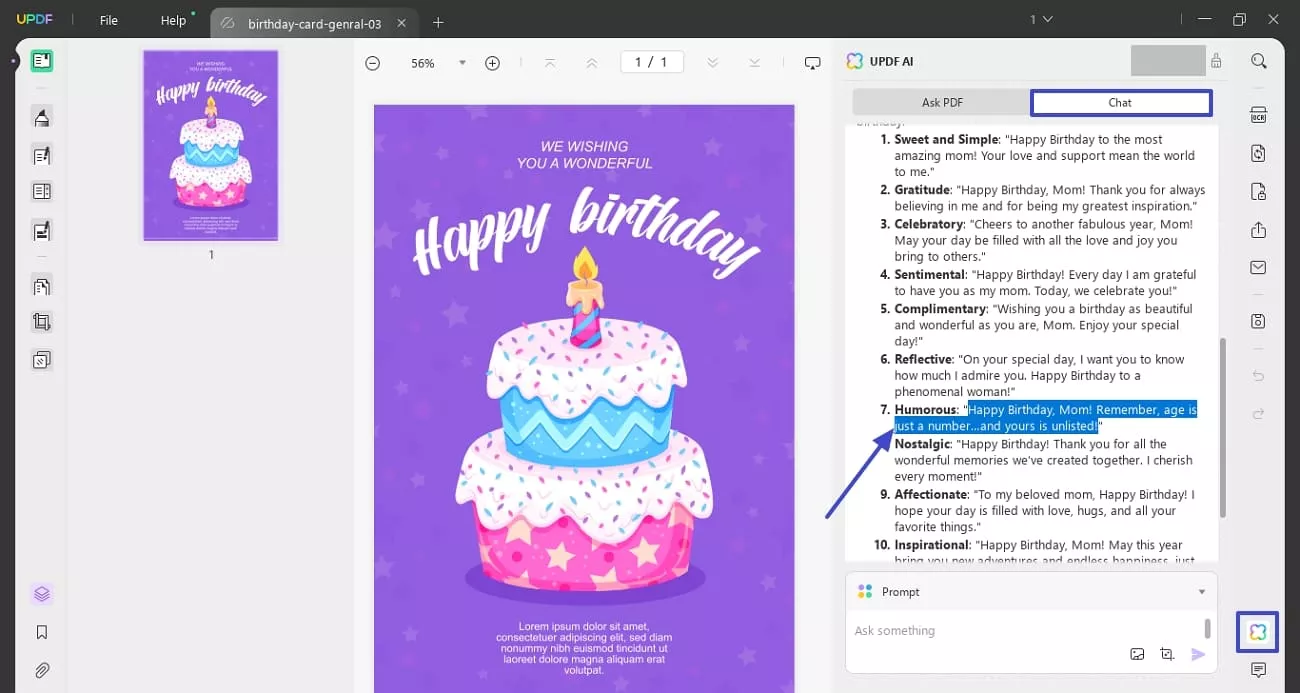Open the Protect PDF lock-page icon
1300x693 pixels.
1258,191
